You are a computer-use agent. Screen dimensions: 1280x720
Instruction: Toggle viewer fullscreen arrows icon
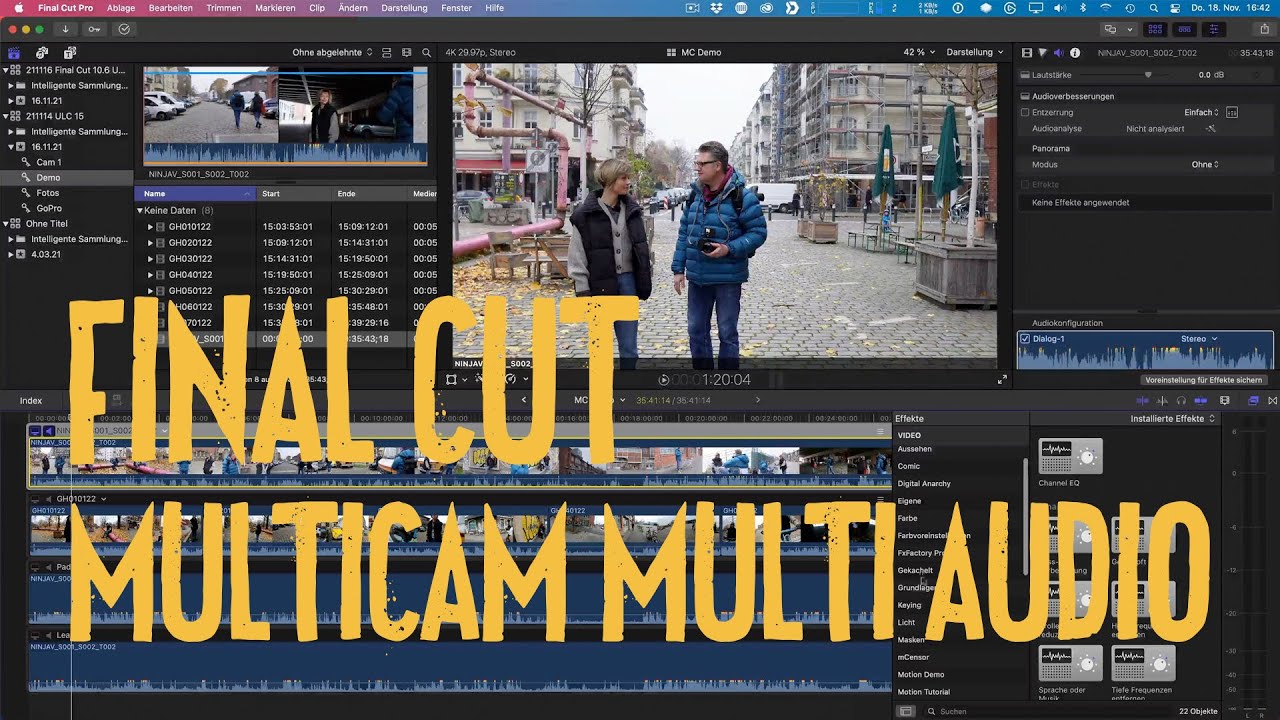[x=1002, y=380]
